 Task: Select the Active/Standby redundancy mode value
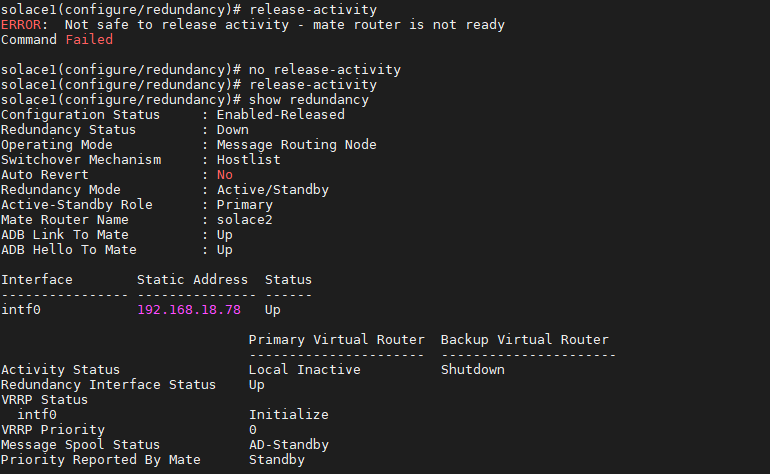272,190
